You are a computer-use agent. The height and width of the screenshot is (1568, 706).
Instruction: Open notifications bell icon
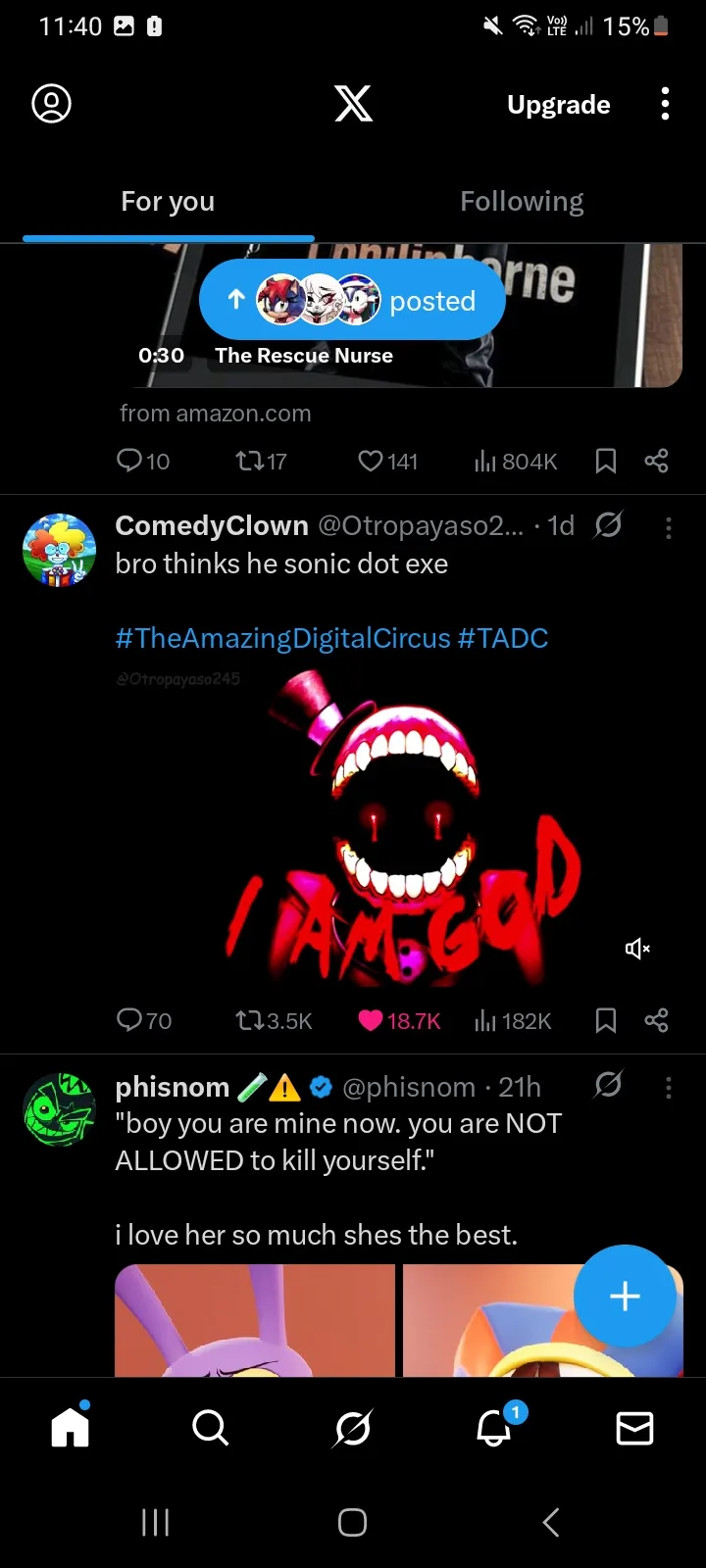click(x=495, y=1428)
